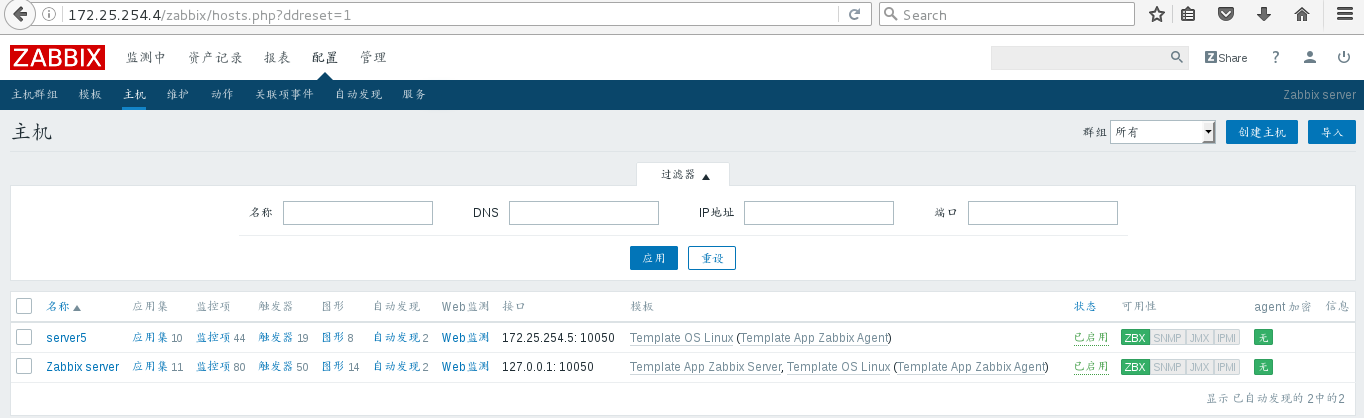1364x418 pixels.
Task: Open the host group dropdown showing 所有
Action: (1162, 132)
